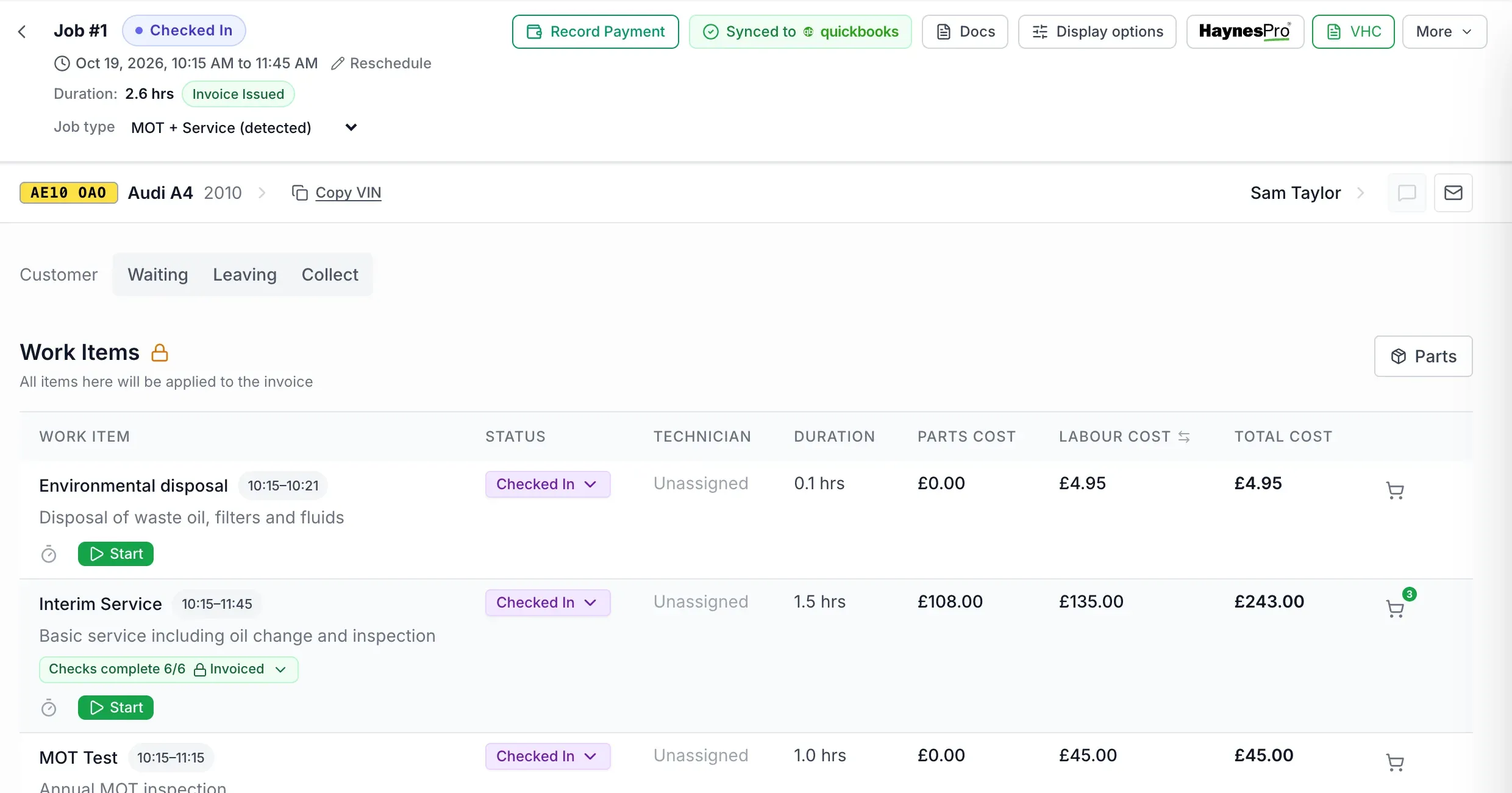Click the Invoice Issued badge
Screen dimensions: 1512x793
click(x=238, y=94)
